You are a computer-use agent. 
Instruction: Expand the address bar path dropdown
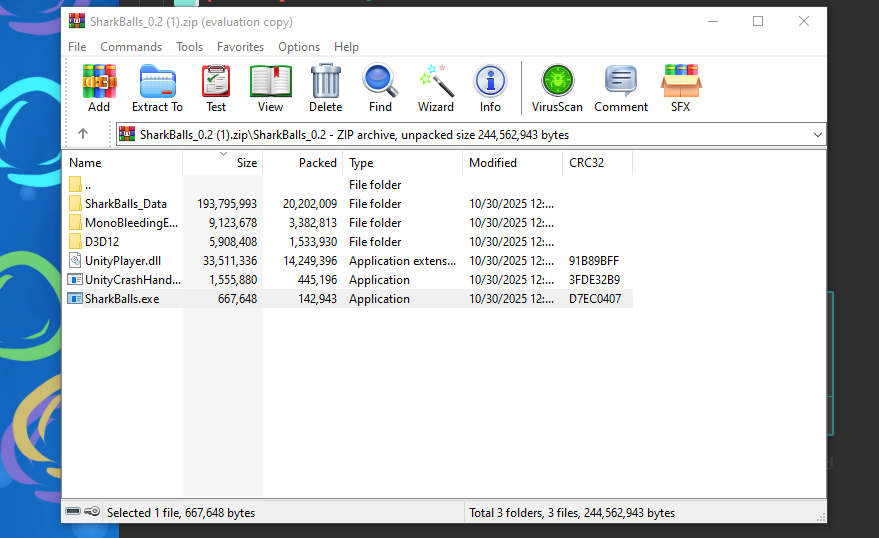817,134
